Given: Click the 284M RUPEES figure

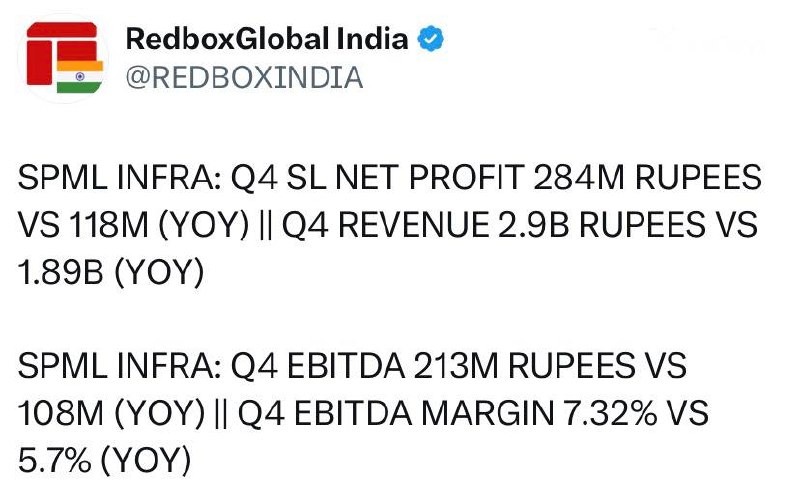Looking at the screenshot, I should [647, 178].
